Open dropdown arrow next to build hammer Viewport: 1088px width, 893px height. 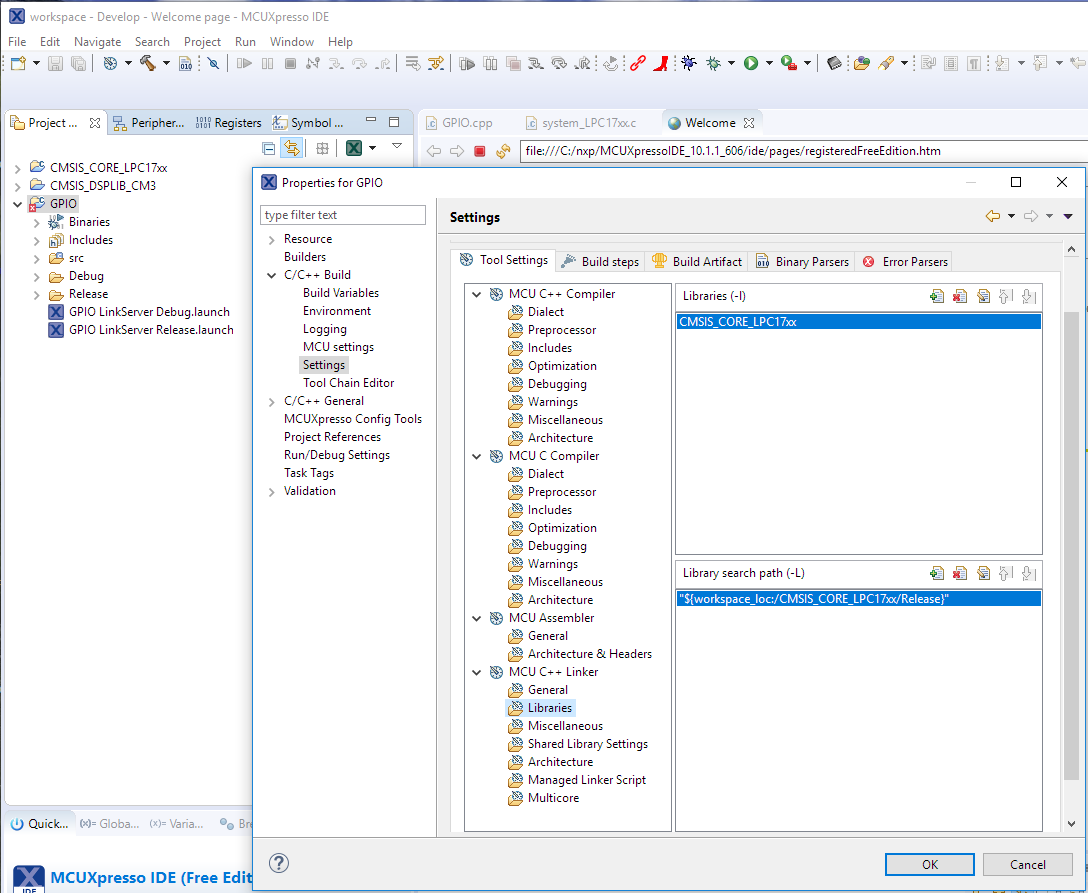tap(166, 64)
